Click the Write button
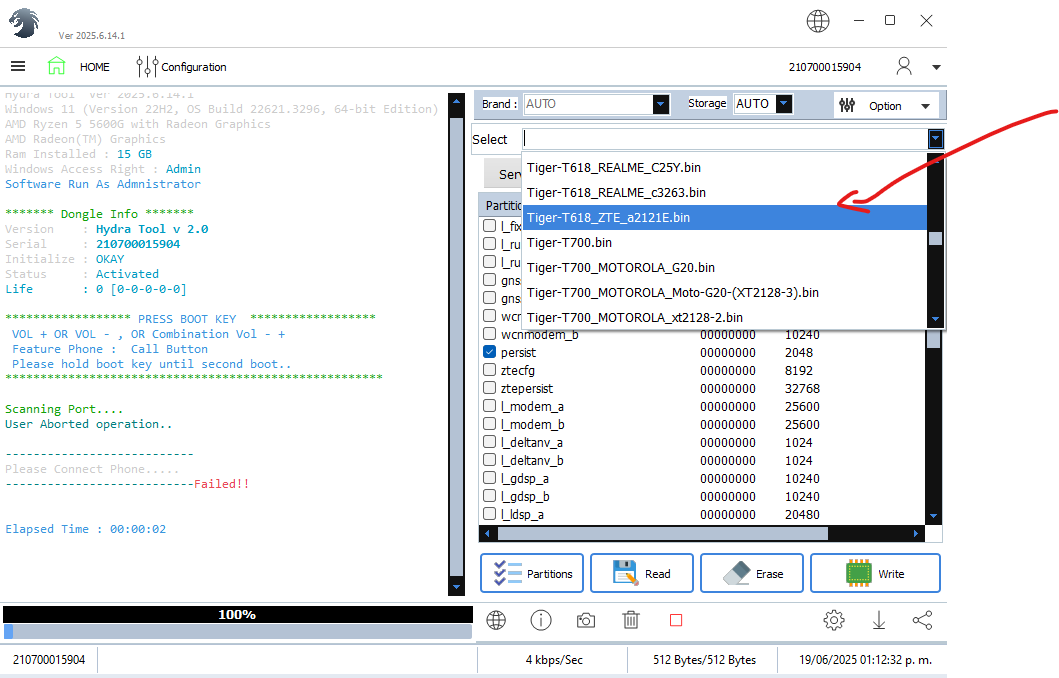The height and width of the screenshot is (678, 1059). (x=875, y=574)
